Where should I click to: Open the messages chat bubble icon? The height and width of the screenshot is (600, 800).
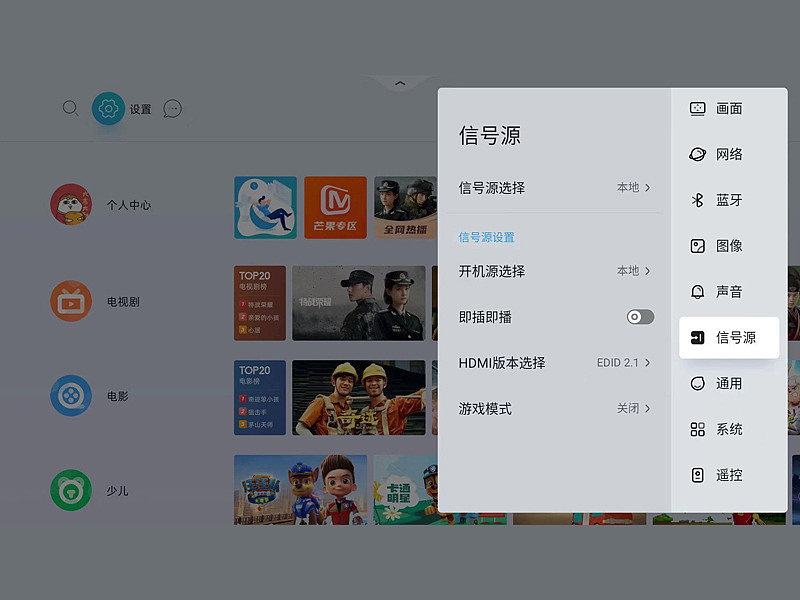172,109
